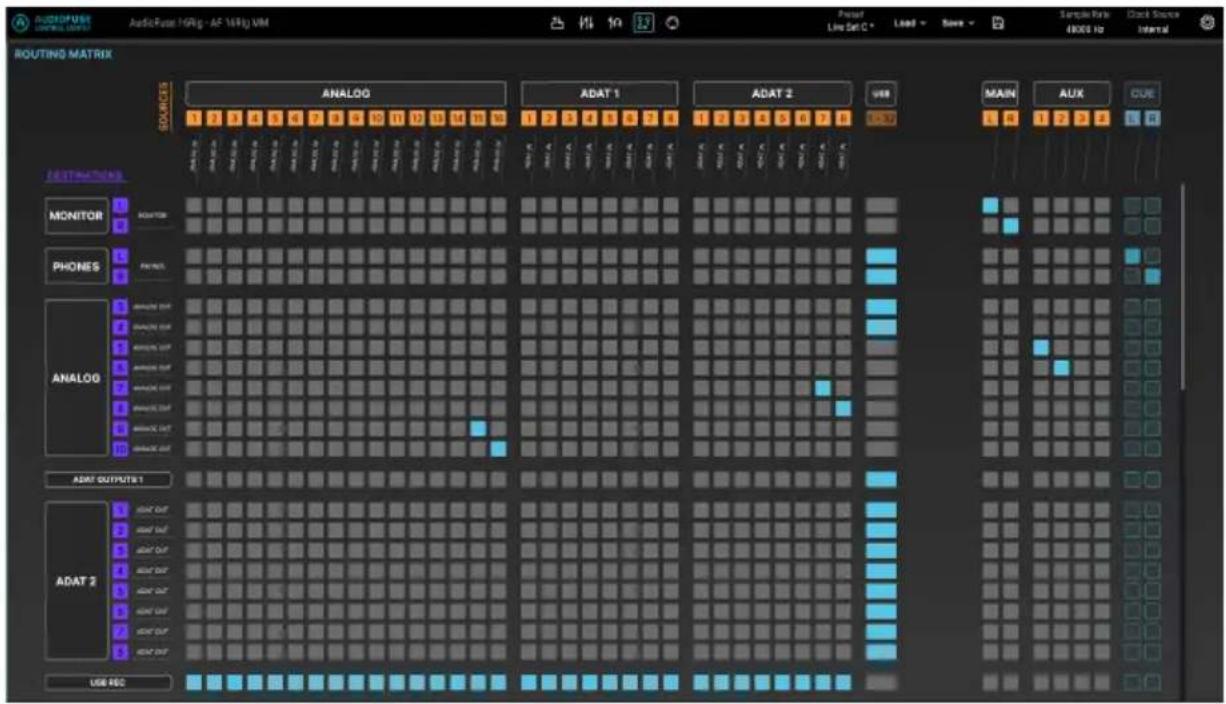This screenshot has height=704, width=1226.
Task: Toggle lit ADAT 2 ch 8 to Analog out 8 cell
Action: [x=843, y=408]
